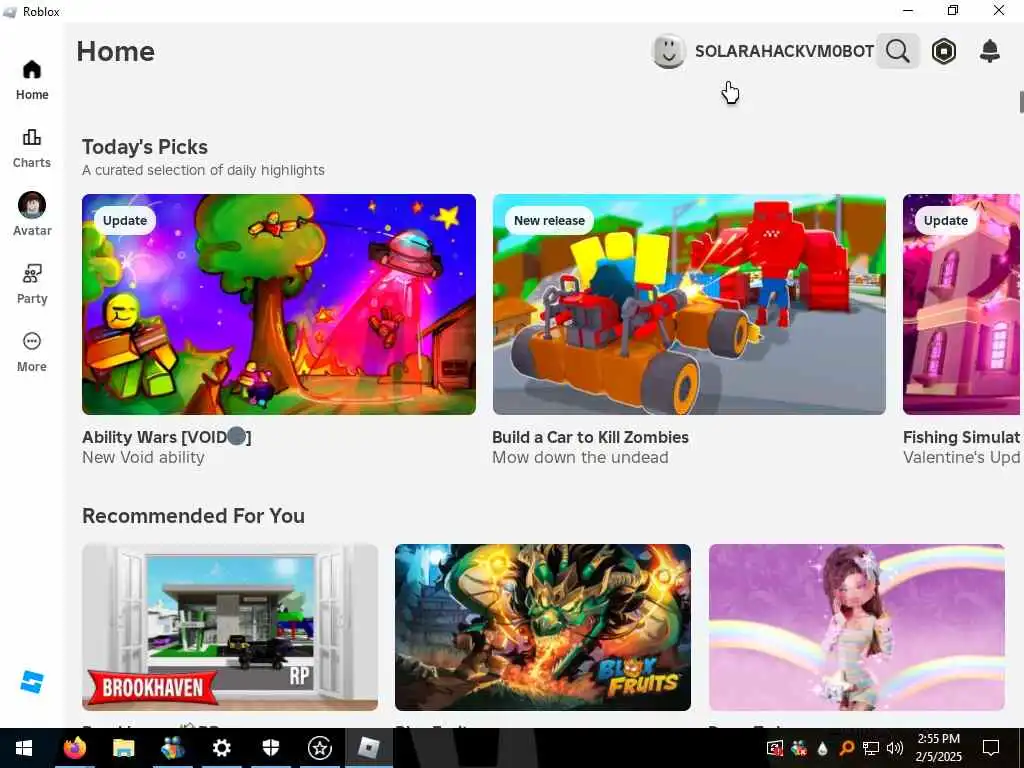Open File Explorer from the taskbar
The width and height of the screenshot is (1024, 768).
point(123,748)
